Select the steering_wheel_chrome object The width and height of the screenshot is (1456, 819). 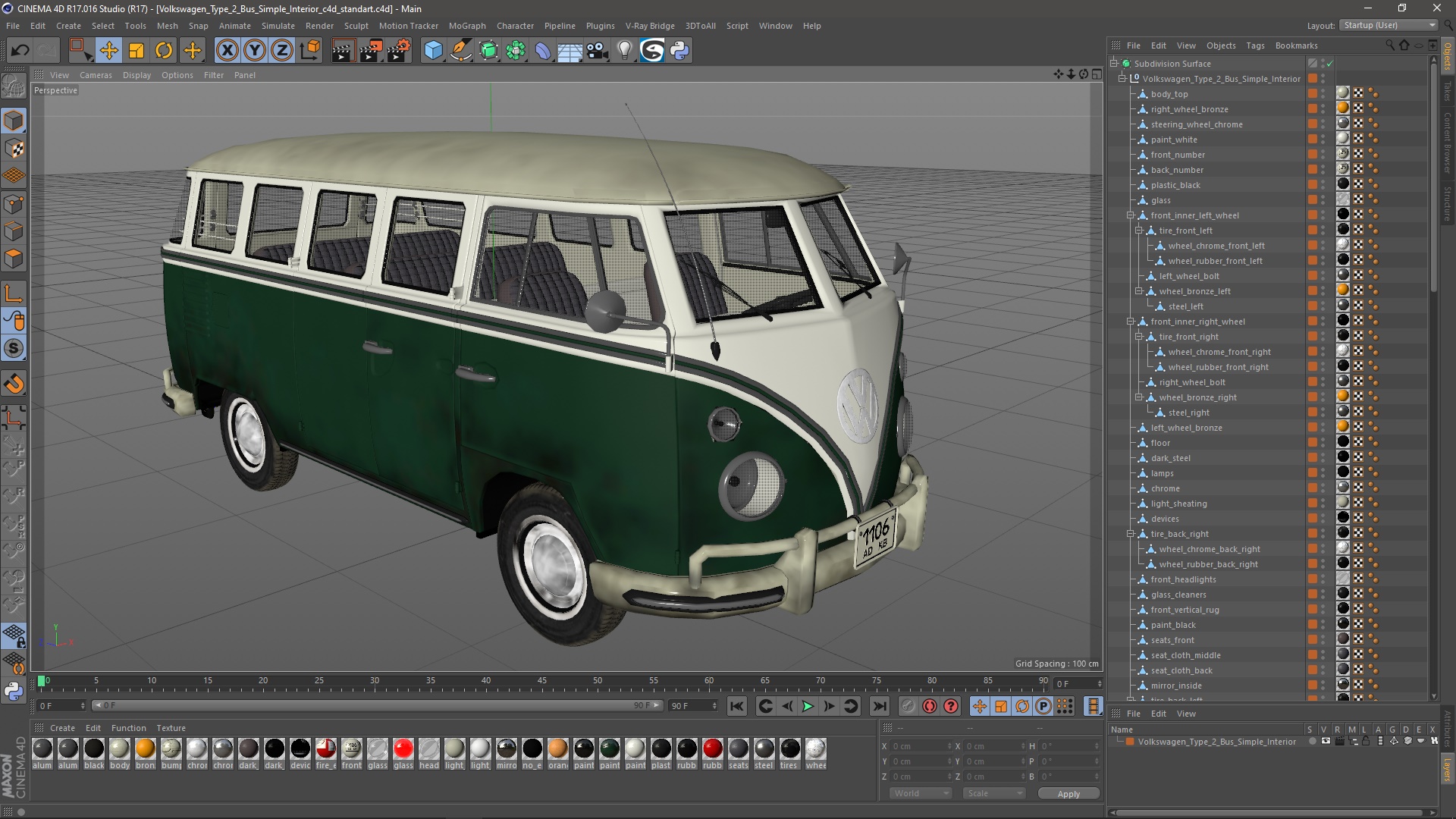tap(1197, 124)
